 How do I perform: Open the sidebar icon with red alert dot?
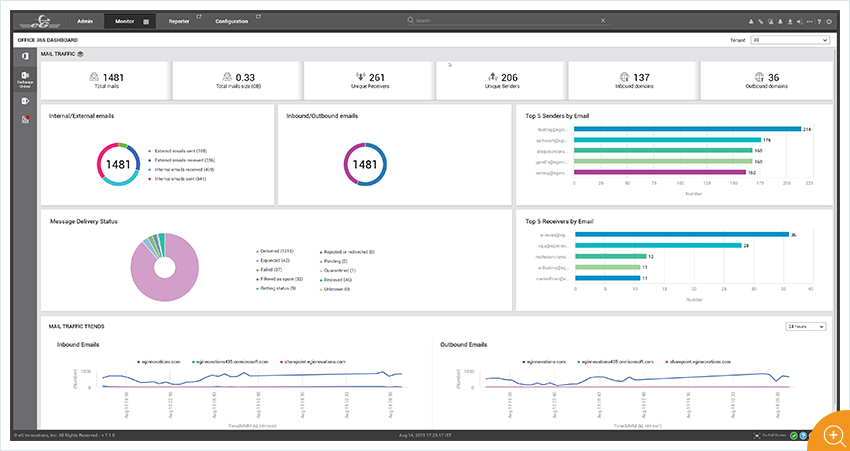tap(25, 119)
